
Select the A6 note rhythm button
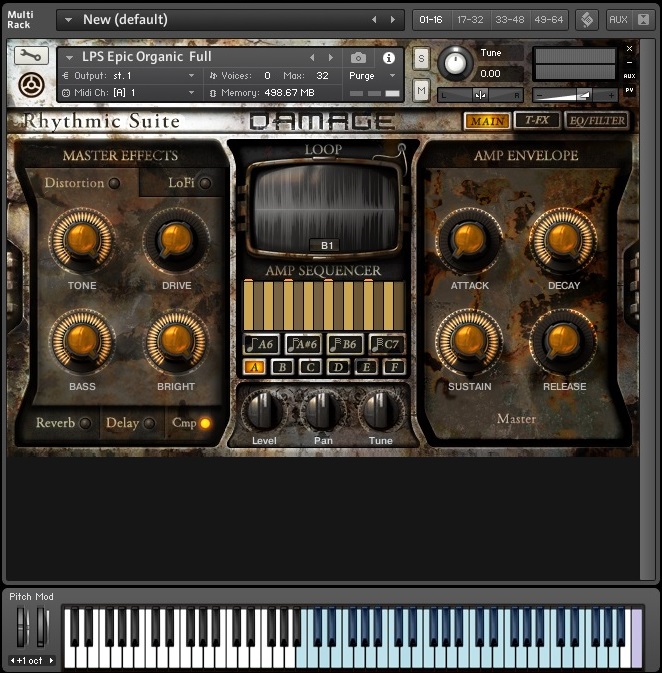(x=261, y=344)
